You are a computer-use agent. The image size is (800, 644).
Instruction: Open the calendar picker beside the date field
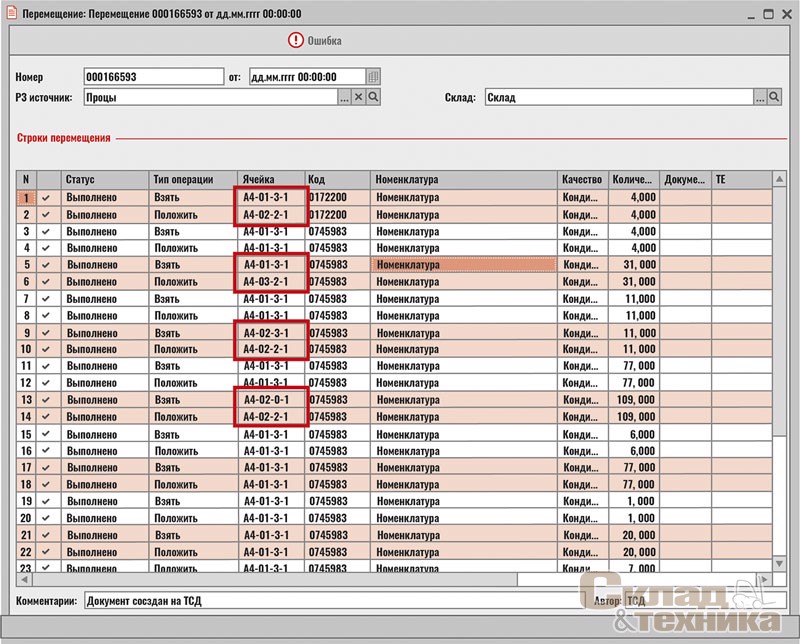[373, 77]
